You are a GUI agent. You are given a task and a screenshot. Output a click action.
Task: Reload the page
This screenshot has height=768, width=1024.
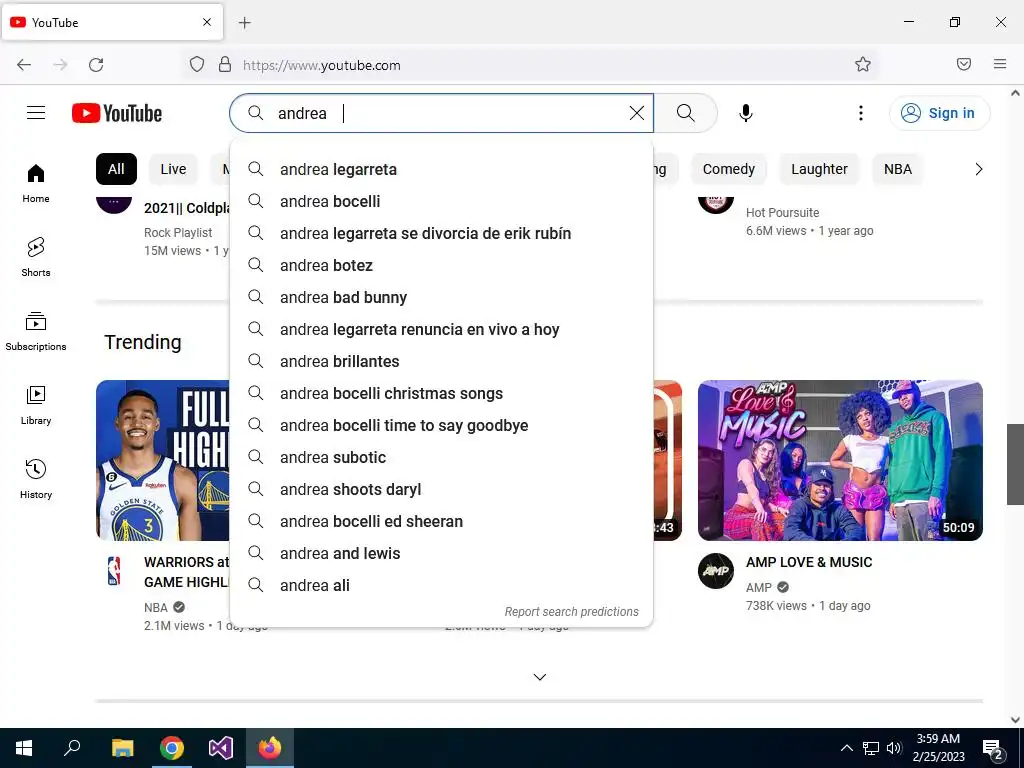point(96,65)
